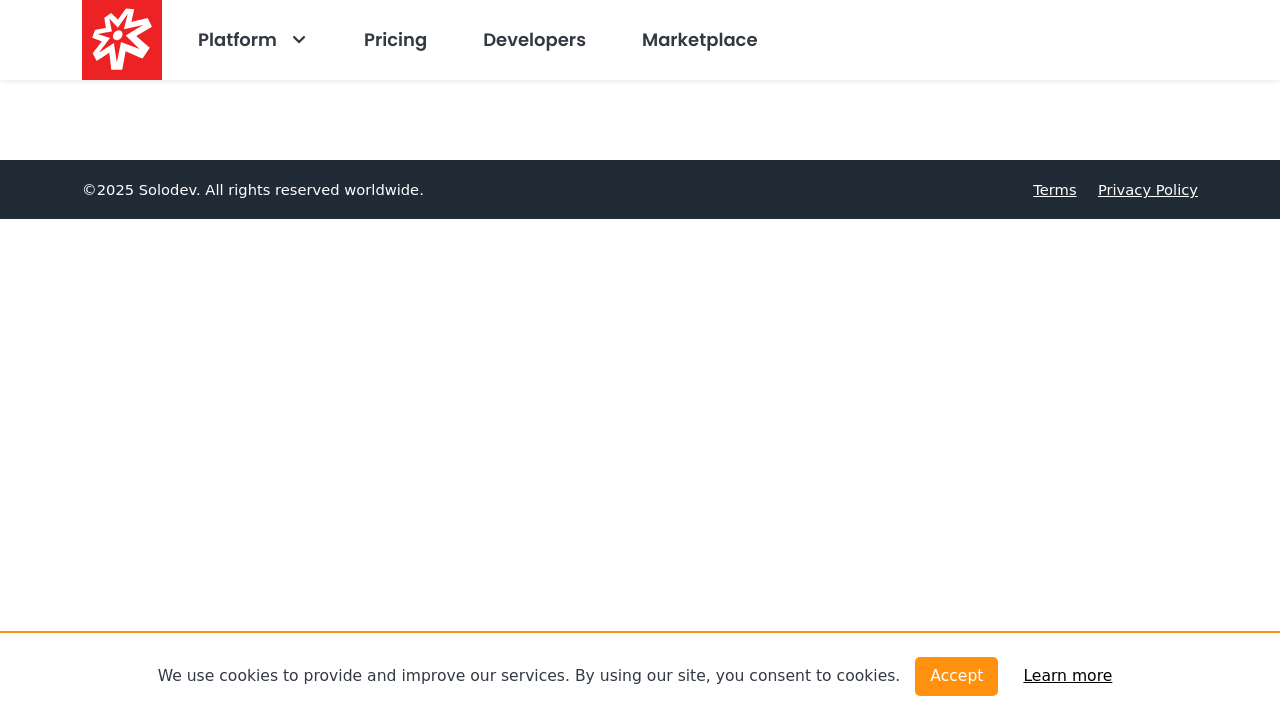Screen dimensions: 1280x720
Task: Follow the Learn more hyperlink
Action: 1068,674
